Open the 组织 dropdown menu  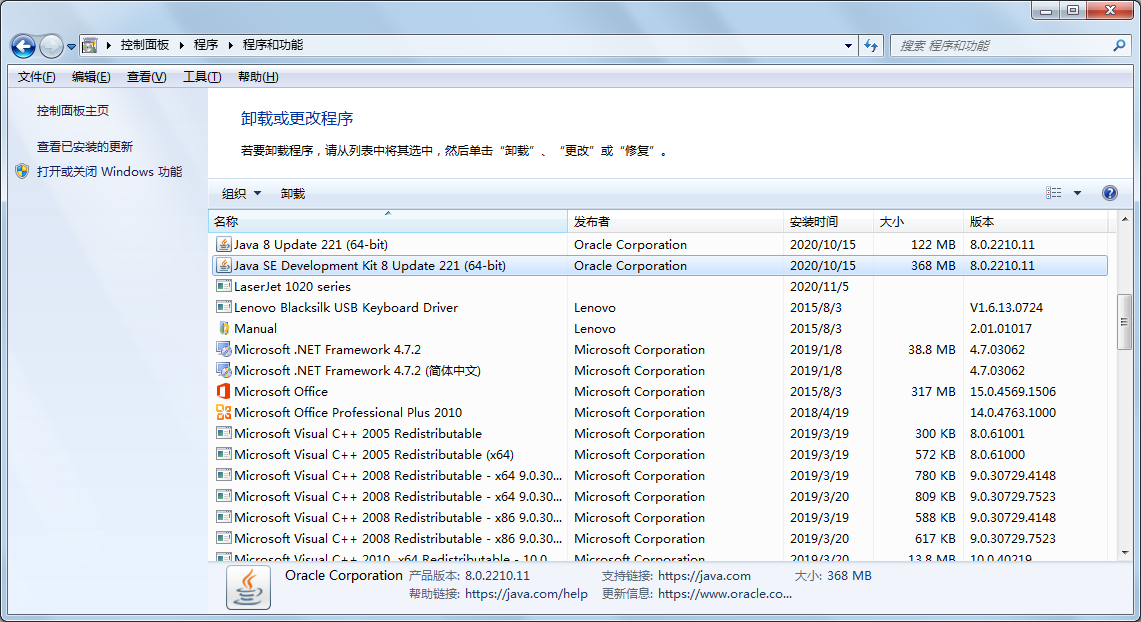tap(241, 194)
